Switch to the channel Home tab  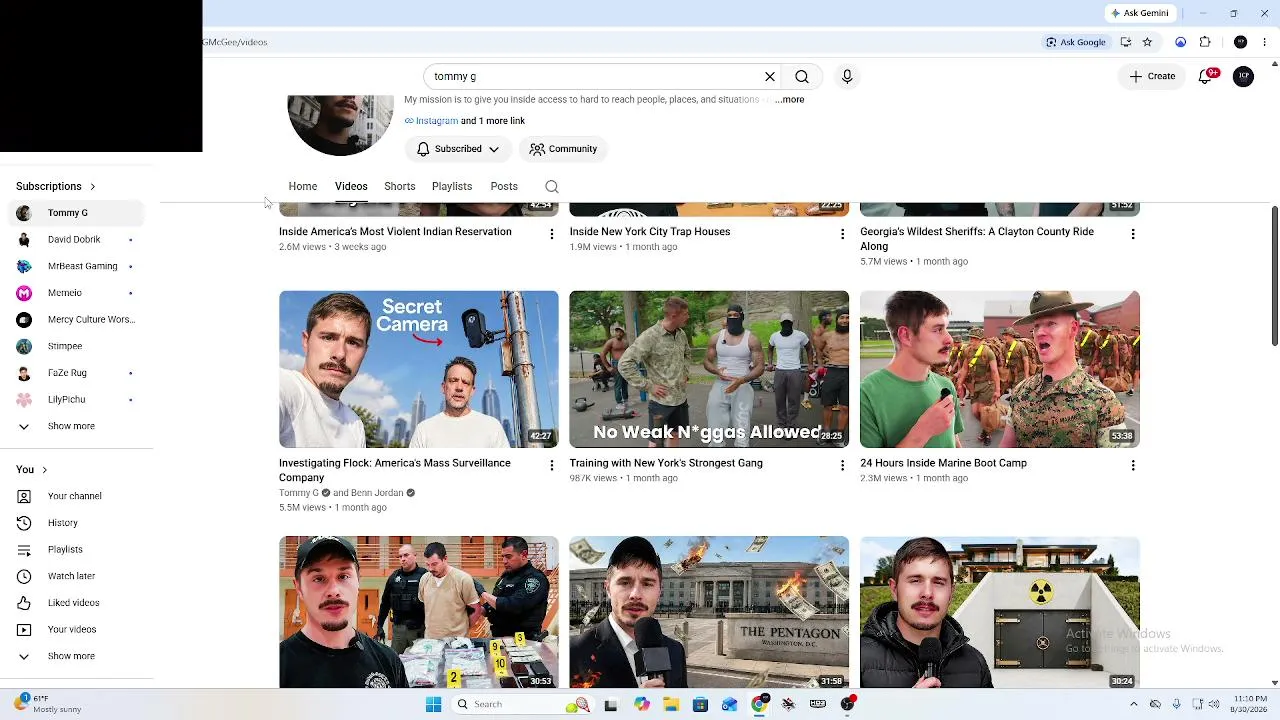[x=303, y=187]
